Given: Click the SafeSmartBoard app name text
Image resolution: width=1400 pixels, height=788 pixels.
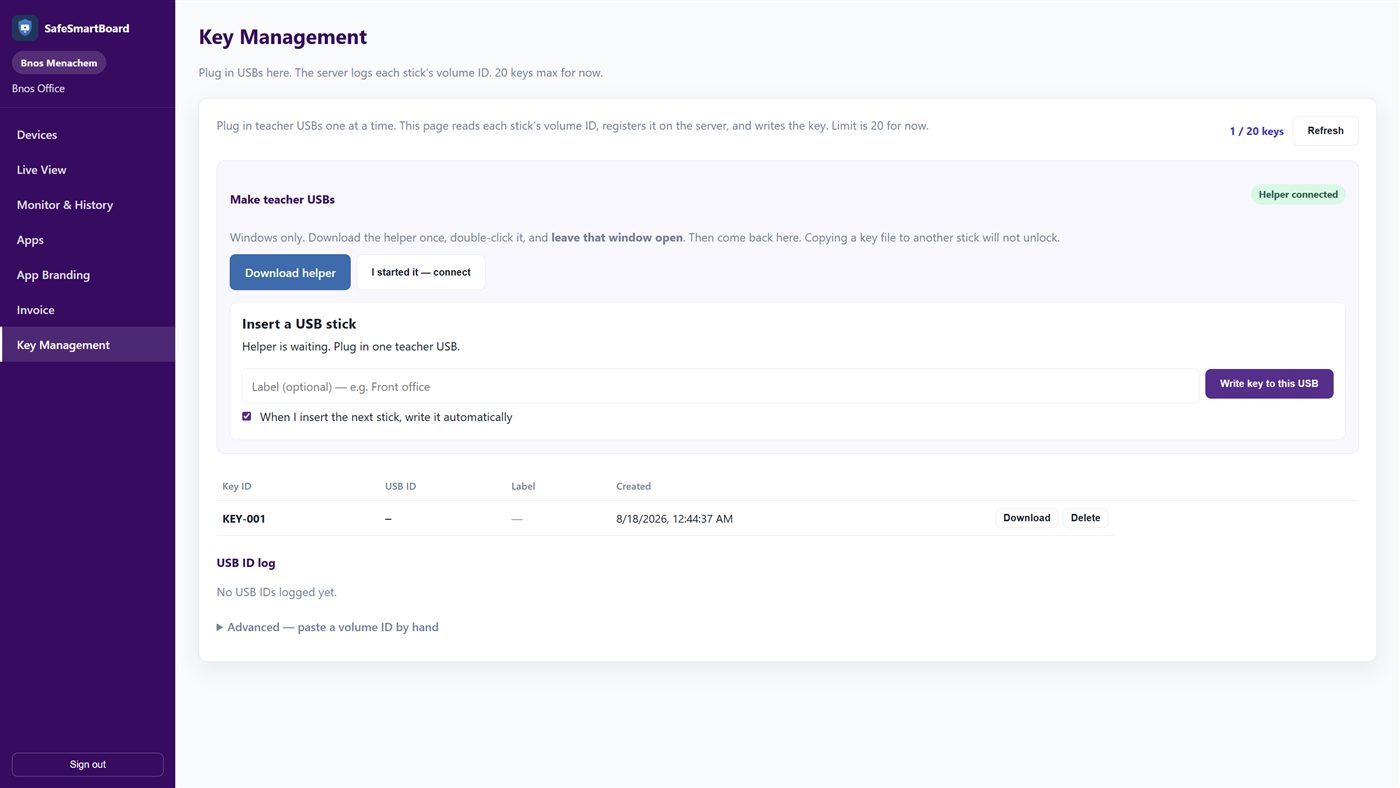Looking at the screenshot, I should pos(87,28).
